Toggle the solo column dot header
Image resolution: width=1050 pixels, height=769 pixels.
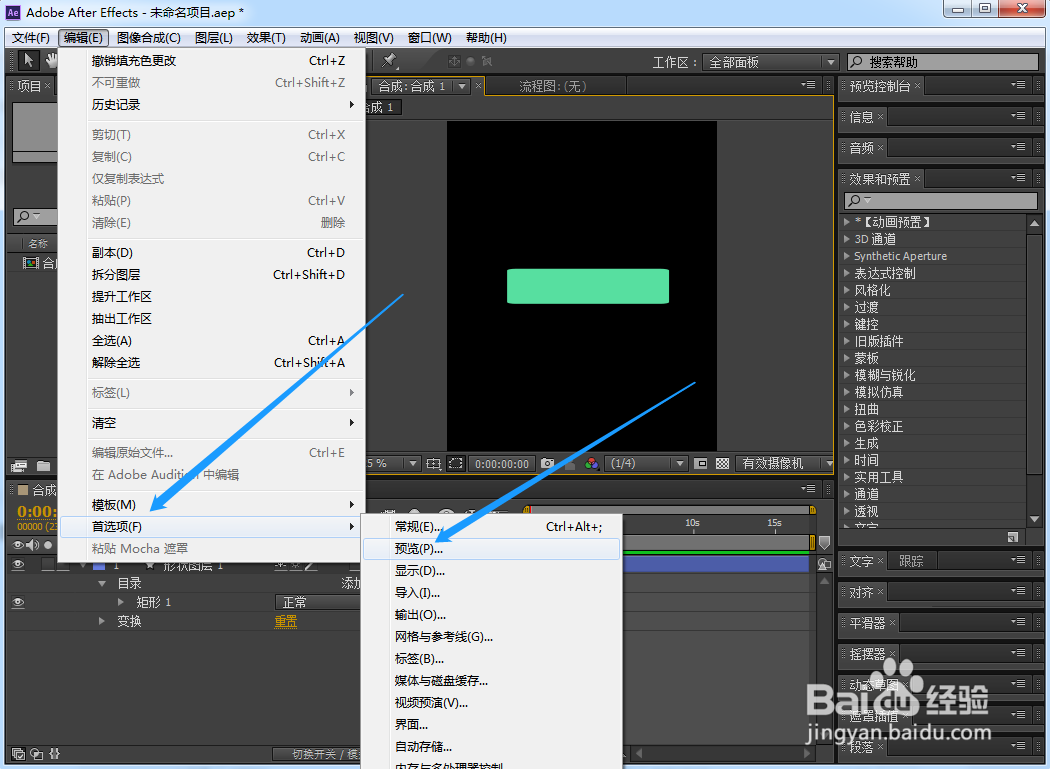[48, 545]
